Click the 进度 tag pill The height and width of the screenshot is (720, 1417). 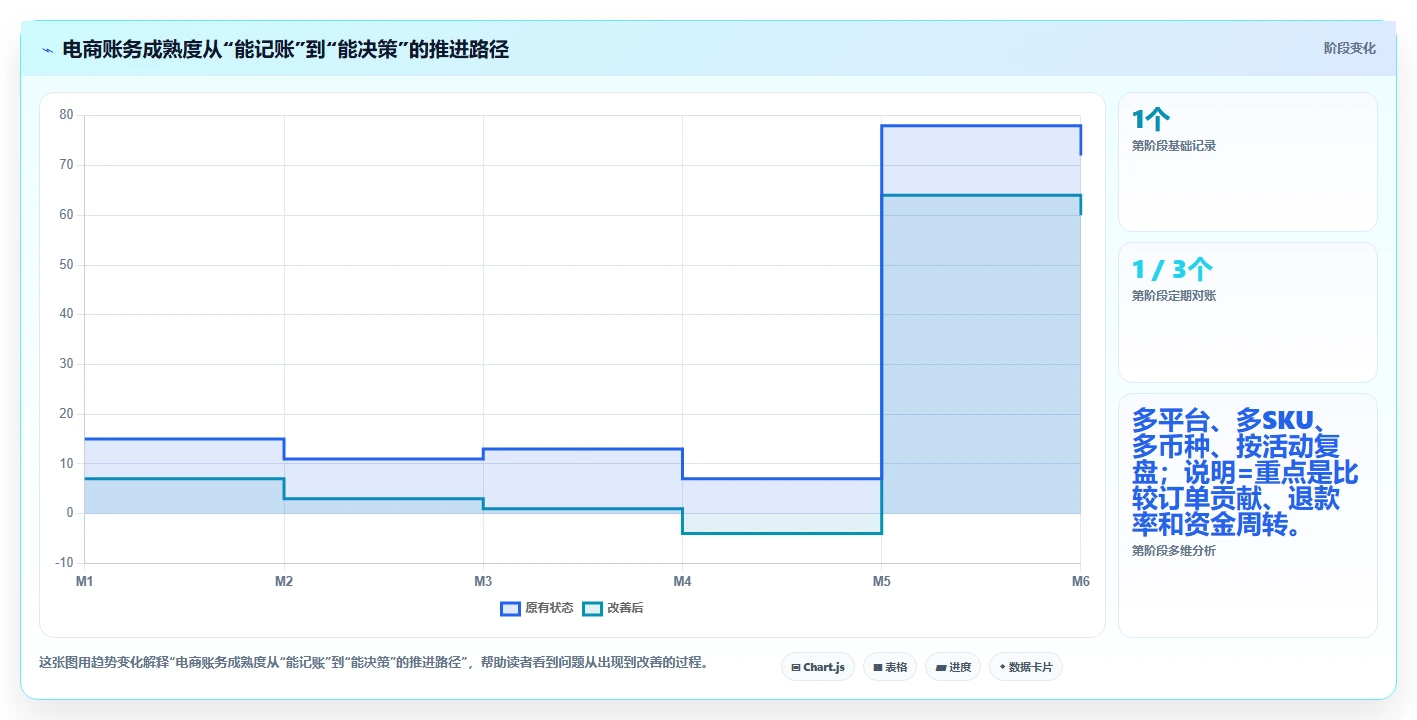click(953, 667)
